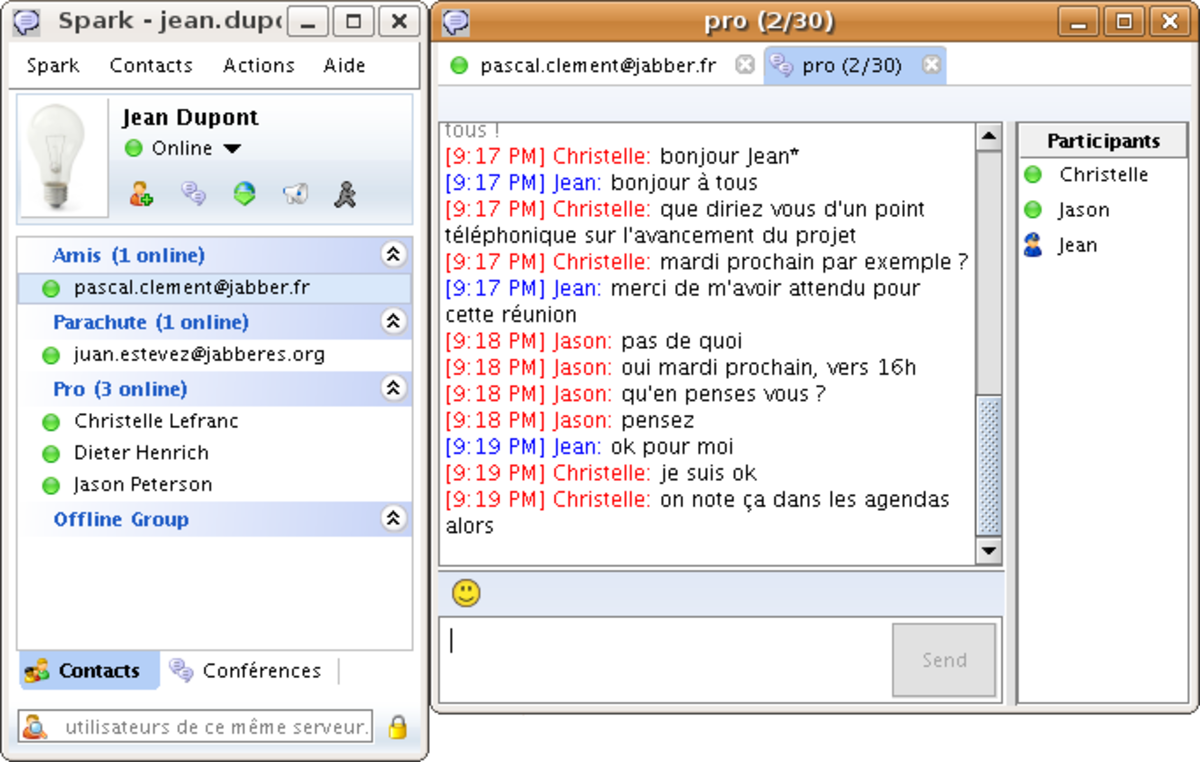Click the Spark window title icon
This screenshot has height=762, width=1200.
[x=27, y=21]
